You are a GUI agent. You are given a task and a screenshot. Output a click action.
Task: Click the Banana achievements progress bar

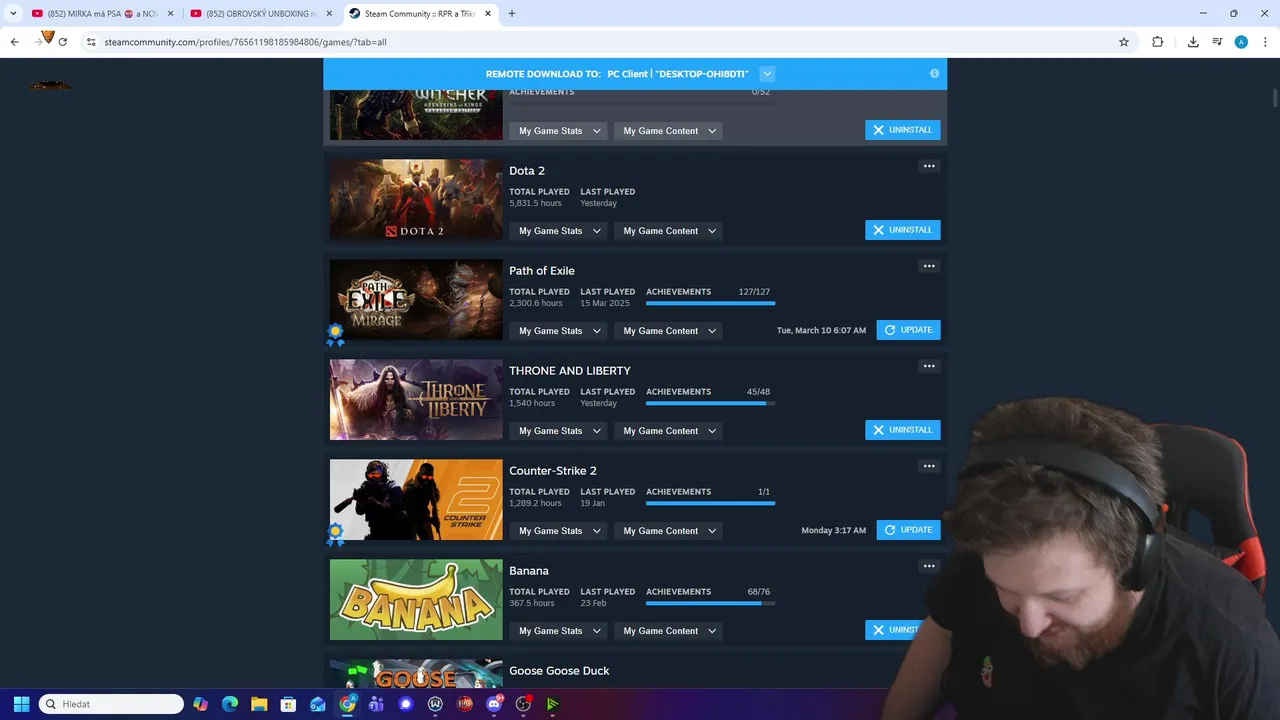coord(710,603)
